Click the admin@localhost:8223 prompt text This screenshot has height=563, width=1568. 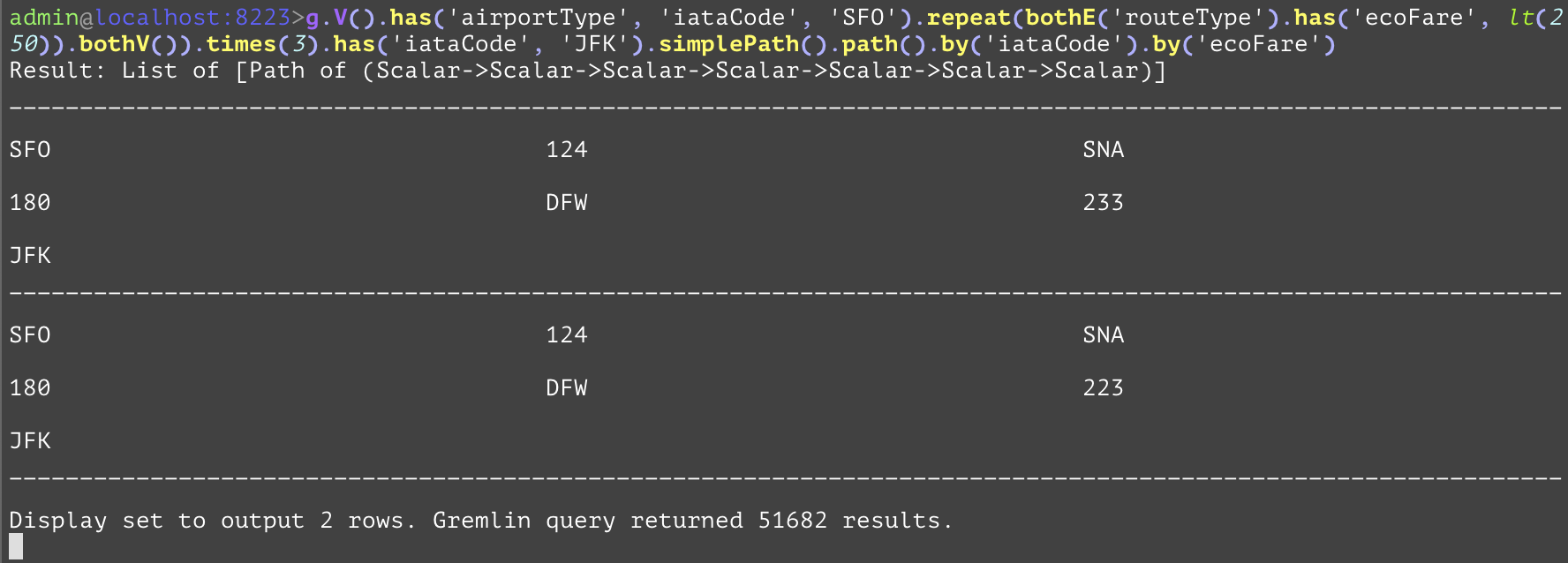[x=150, y=18]
